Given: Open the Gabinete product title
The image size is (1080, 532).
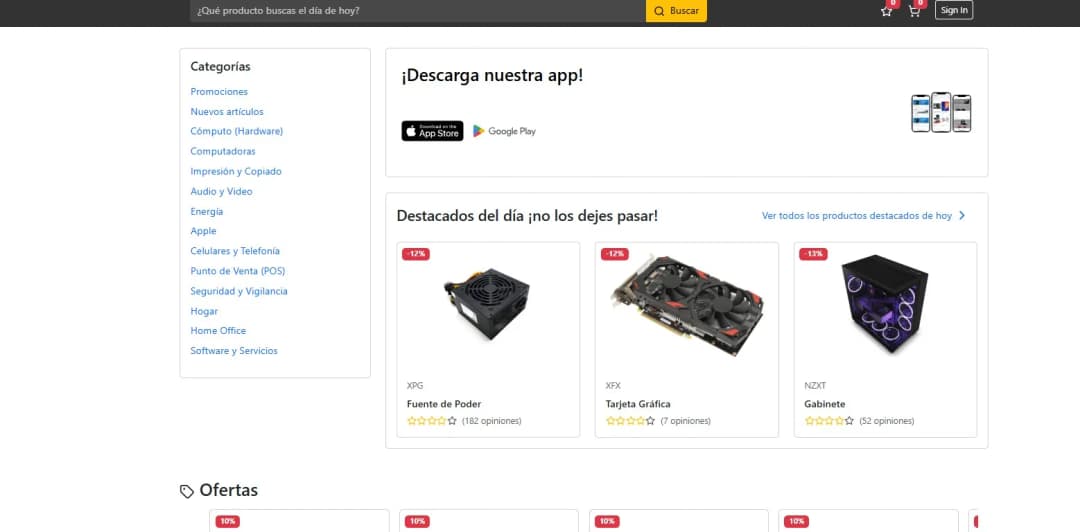Looking at the screenshot, I should pos(824,404).
